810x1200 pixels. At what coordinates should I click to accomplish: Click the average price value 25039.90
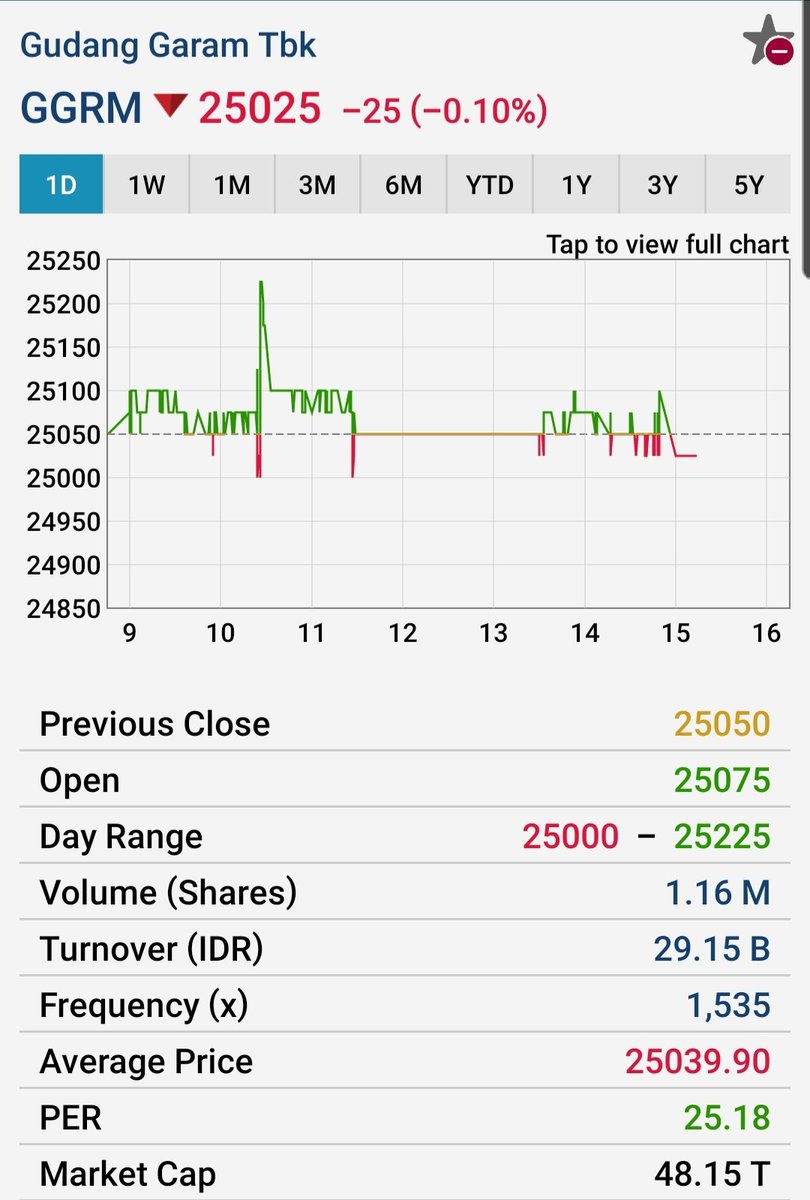(x=698, y=1061)
